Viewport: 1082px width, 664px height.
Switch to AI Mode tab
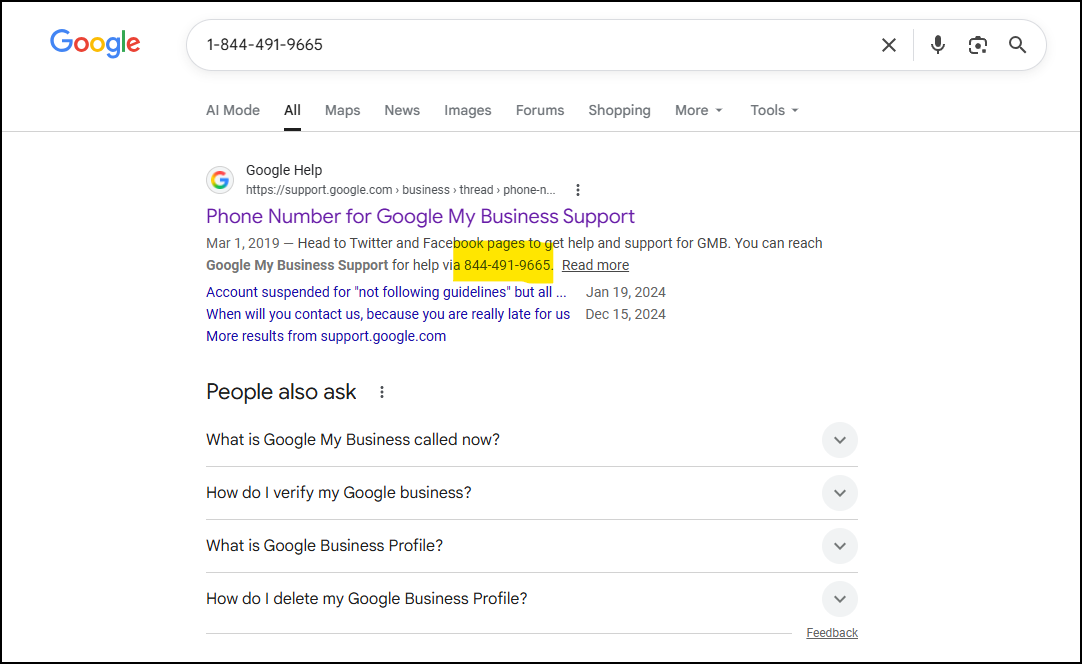[x=233, y=110]
